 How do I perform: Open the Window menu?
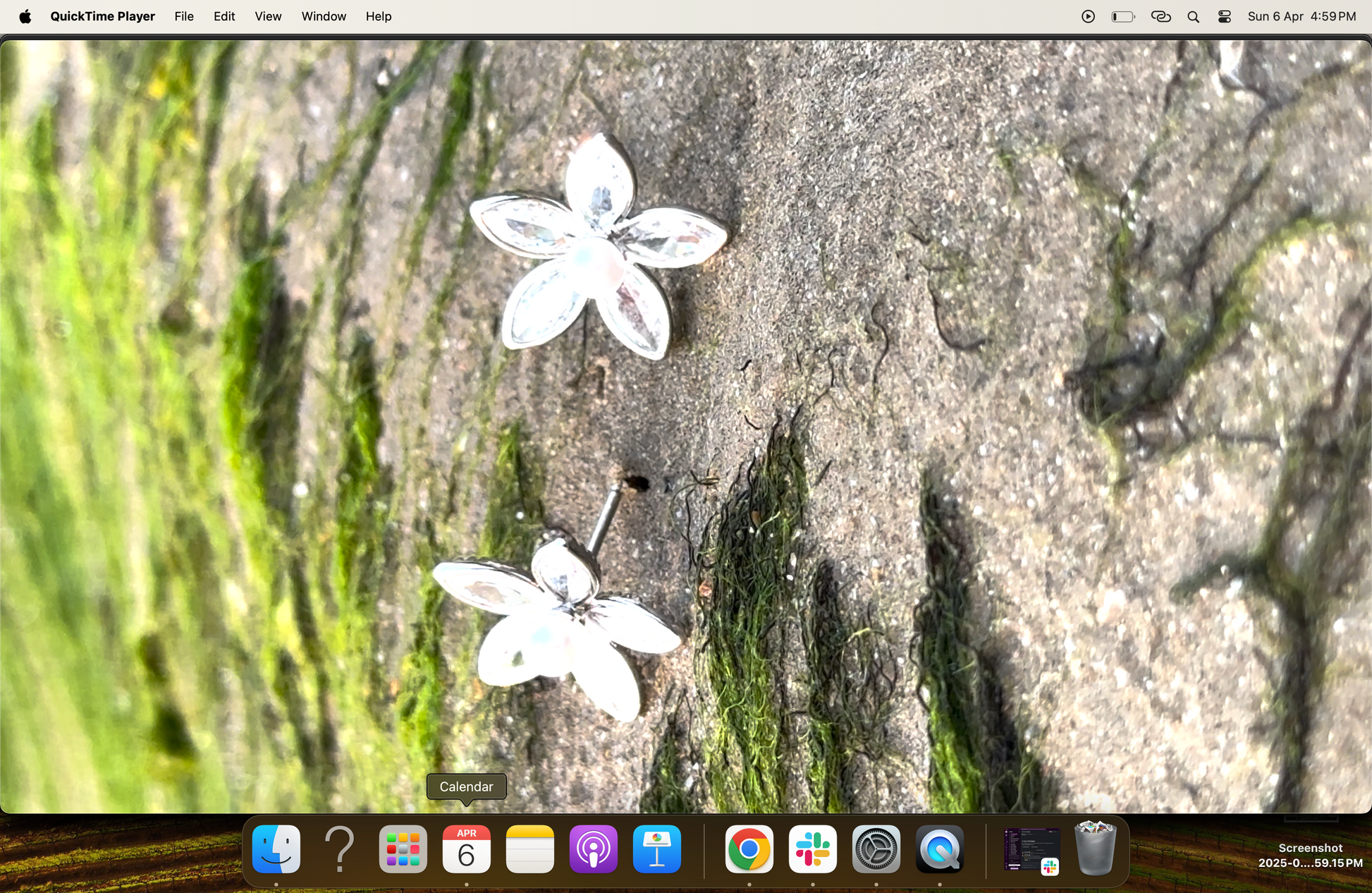coord(324,16)
